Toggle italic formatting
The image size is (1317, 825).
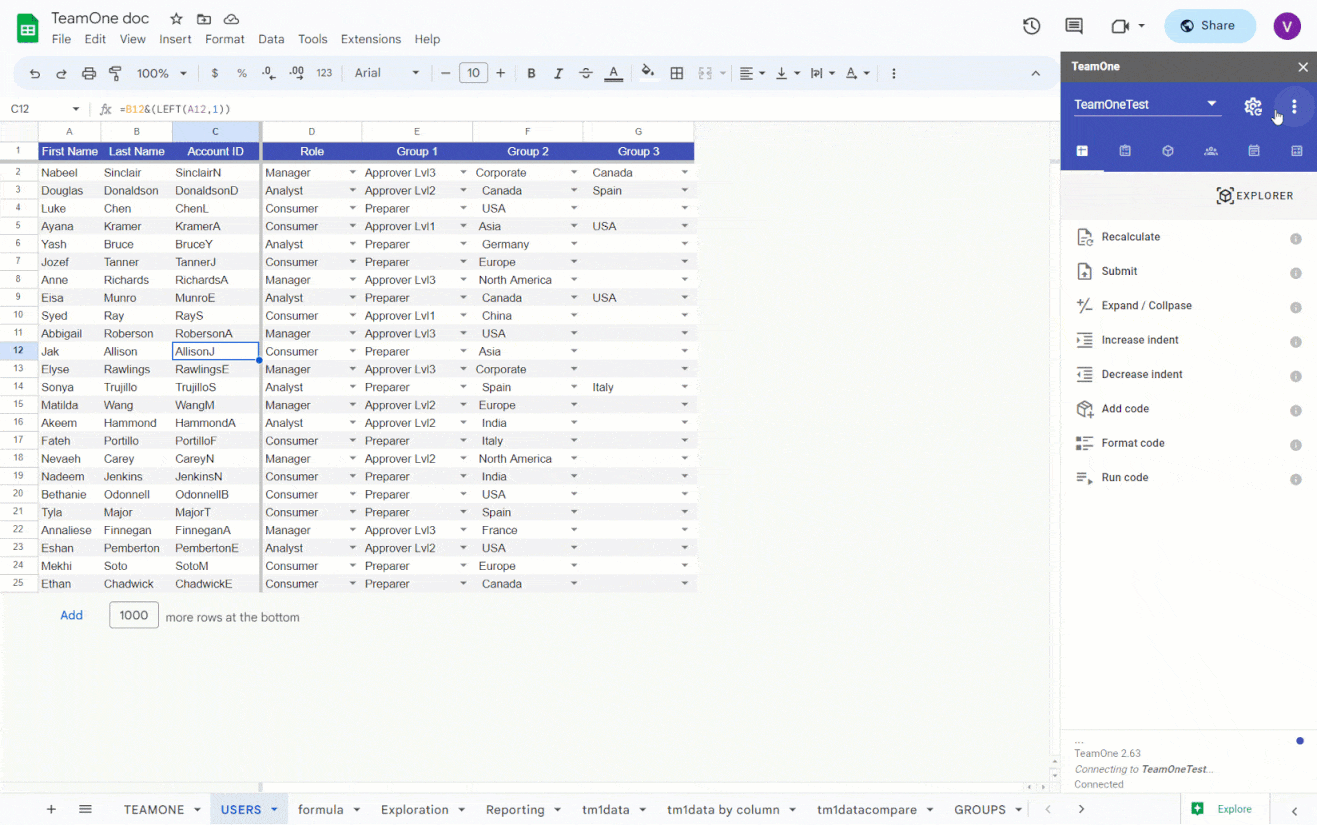[558, 73]
